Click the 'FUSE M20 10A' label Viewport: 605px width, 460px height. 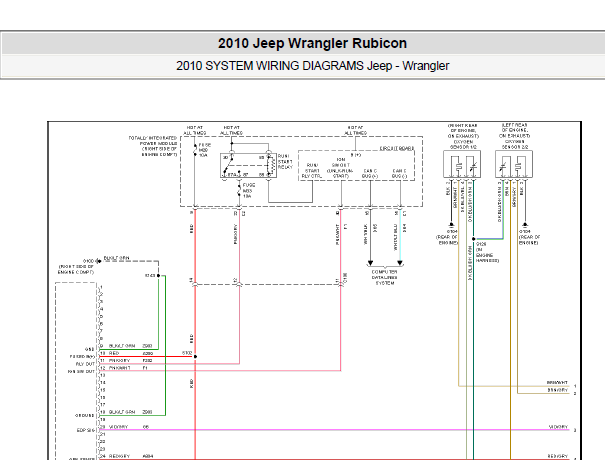pos(205,150)
